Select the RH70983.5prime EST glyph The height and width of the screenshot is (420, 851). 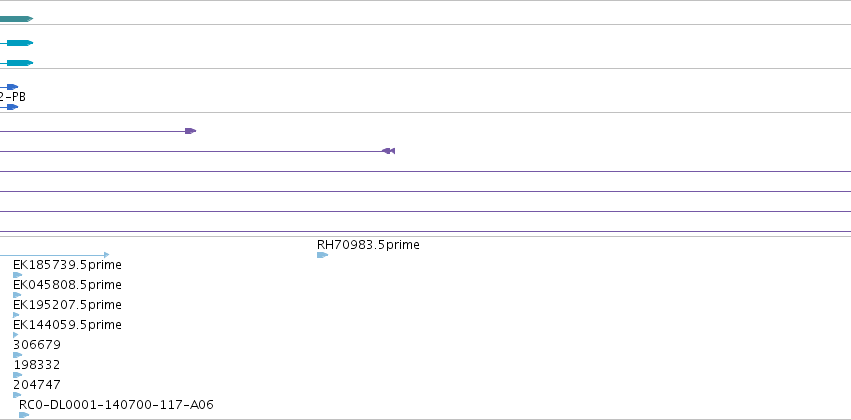[322, 255]
